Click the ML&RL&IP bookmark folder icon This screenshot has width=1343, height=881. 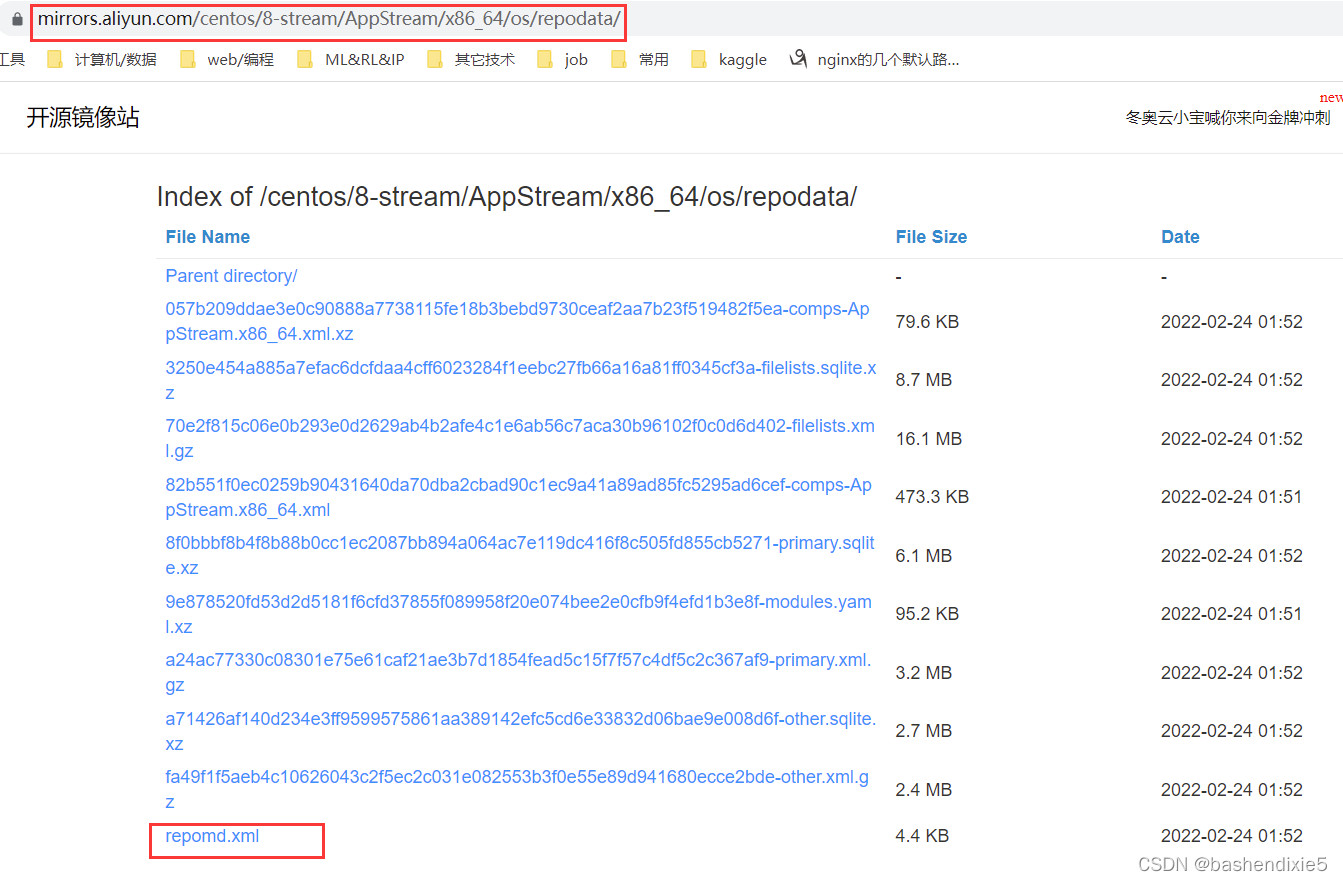[305, 59]
